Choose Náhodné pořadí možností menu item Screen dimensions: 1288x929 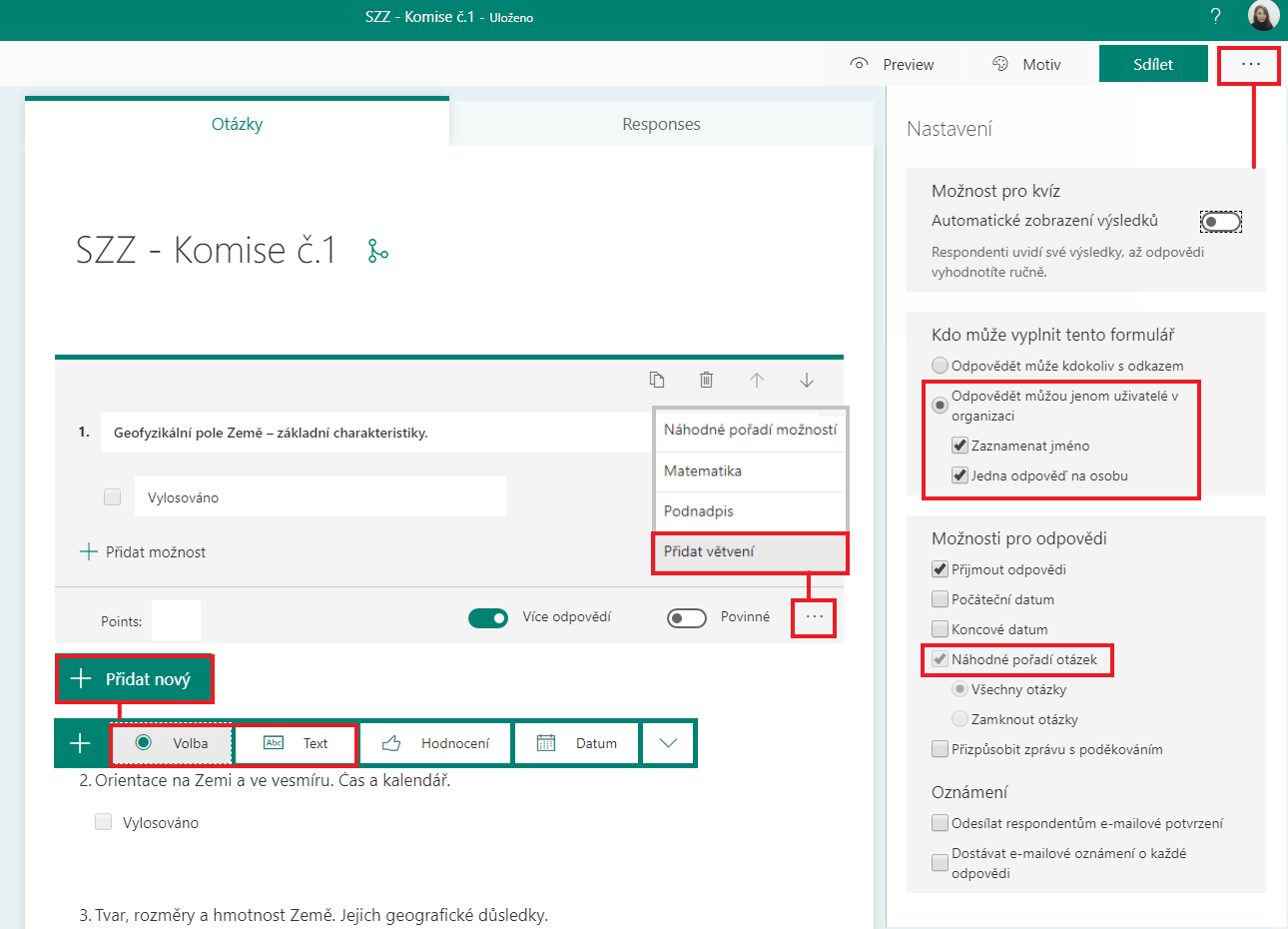click(x=751, y=430)
